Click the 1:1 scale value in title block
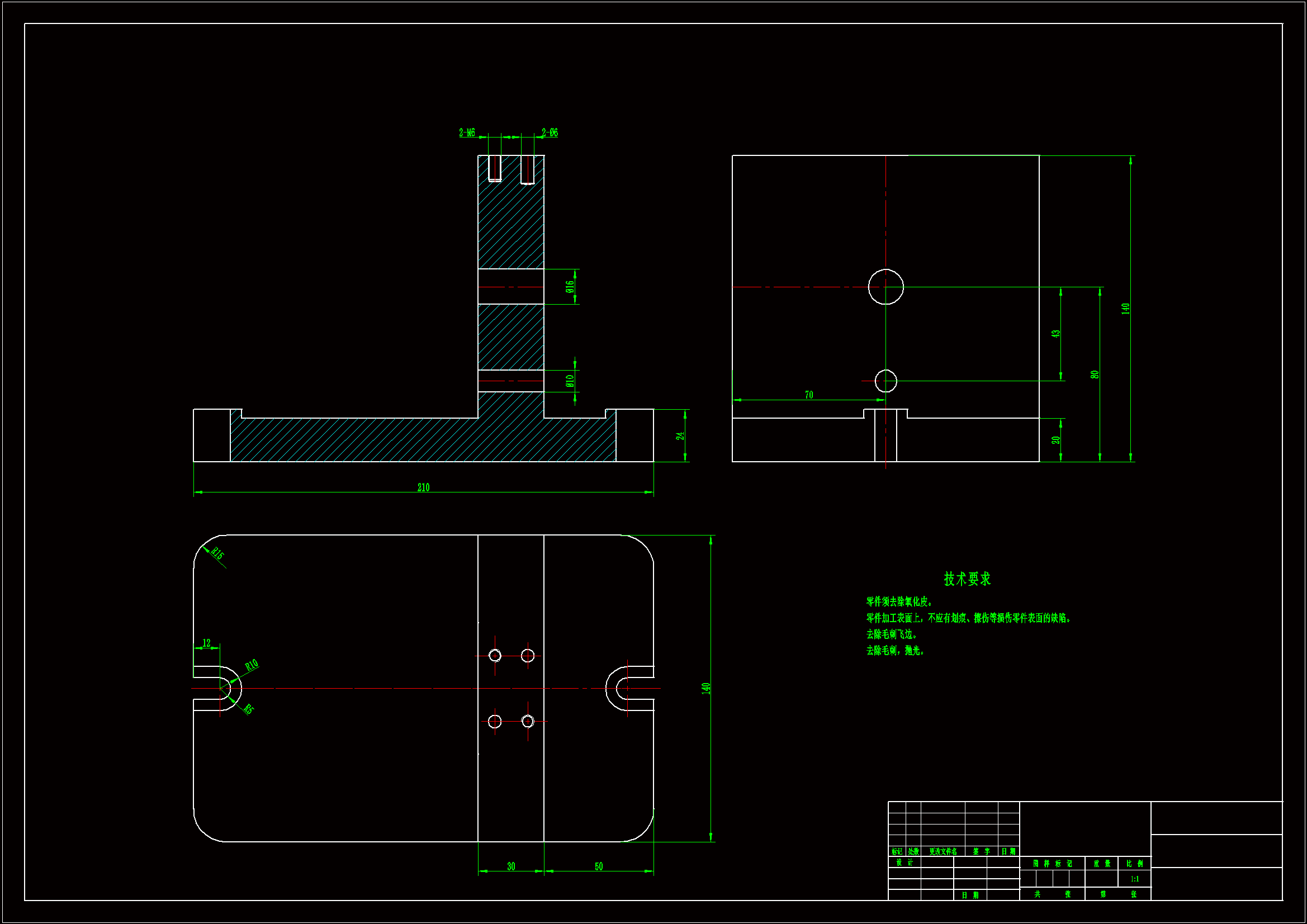The image size is (1307, 924). [x=1134, y=879]
